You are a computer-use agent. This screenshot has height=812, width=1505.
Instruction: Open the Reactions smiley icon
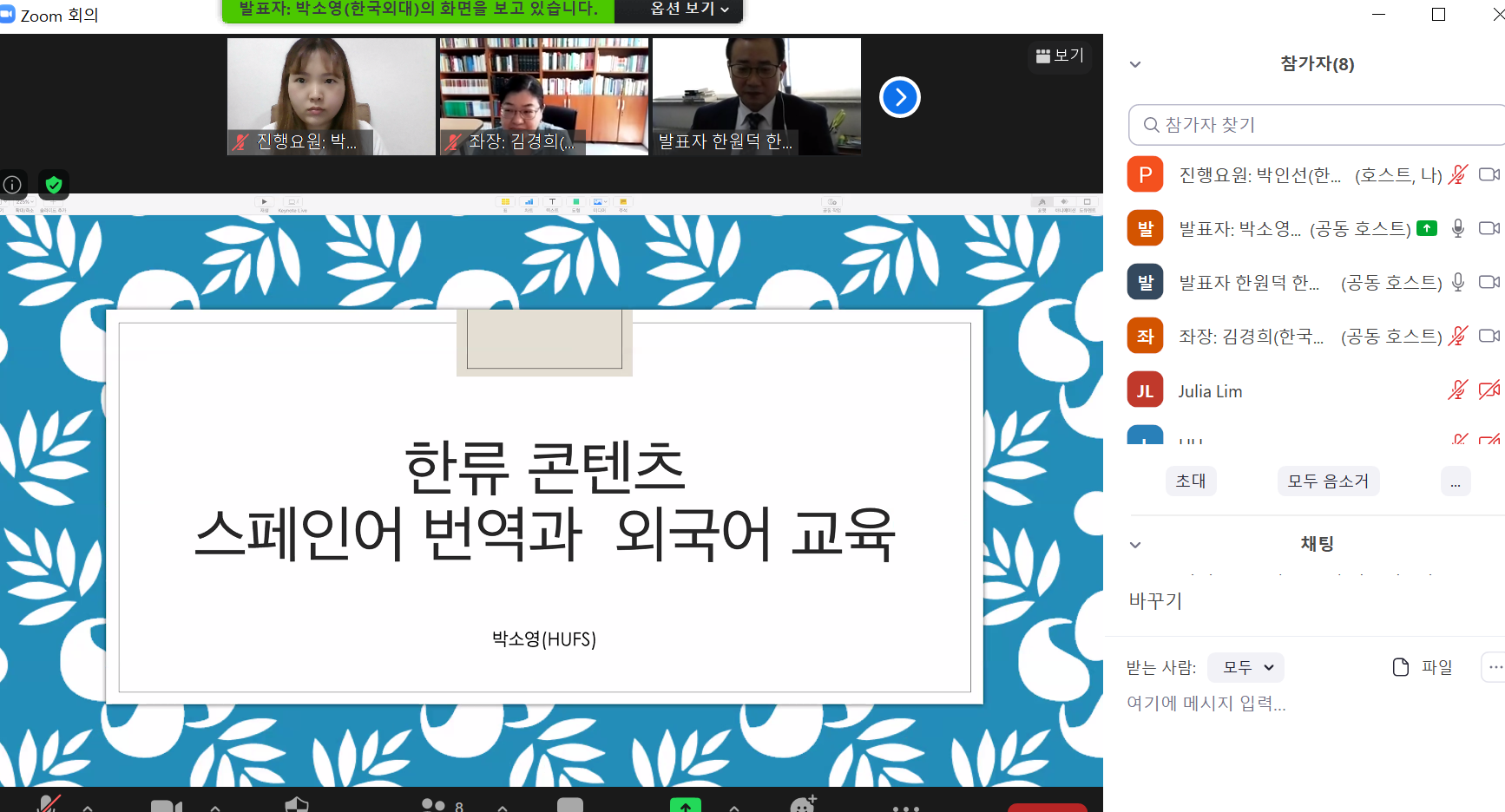click(804, 804)
